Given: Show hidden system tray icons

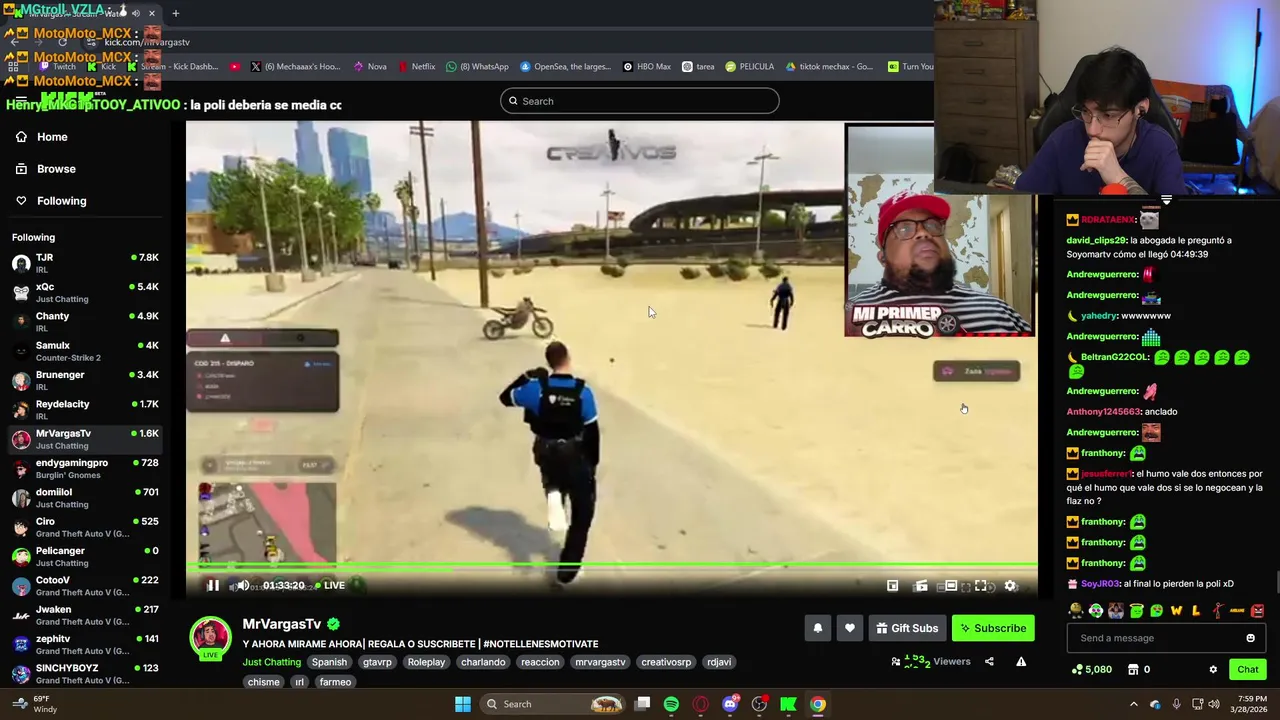Looking at the screenshot, I should pos(1133,704).
